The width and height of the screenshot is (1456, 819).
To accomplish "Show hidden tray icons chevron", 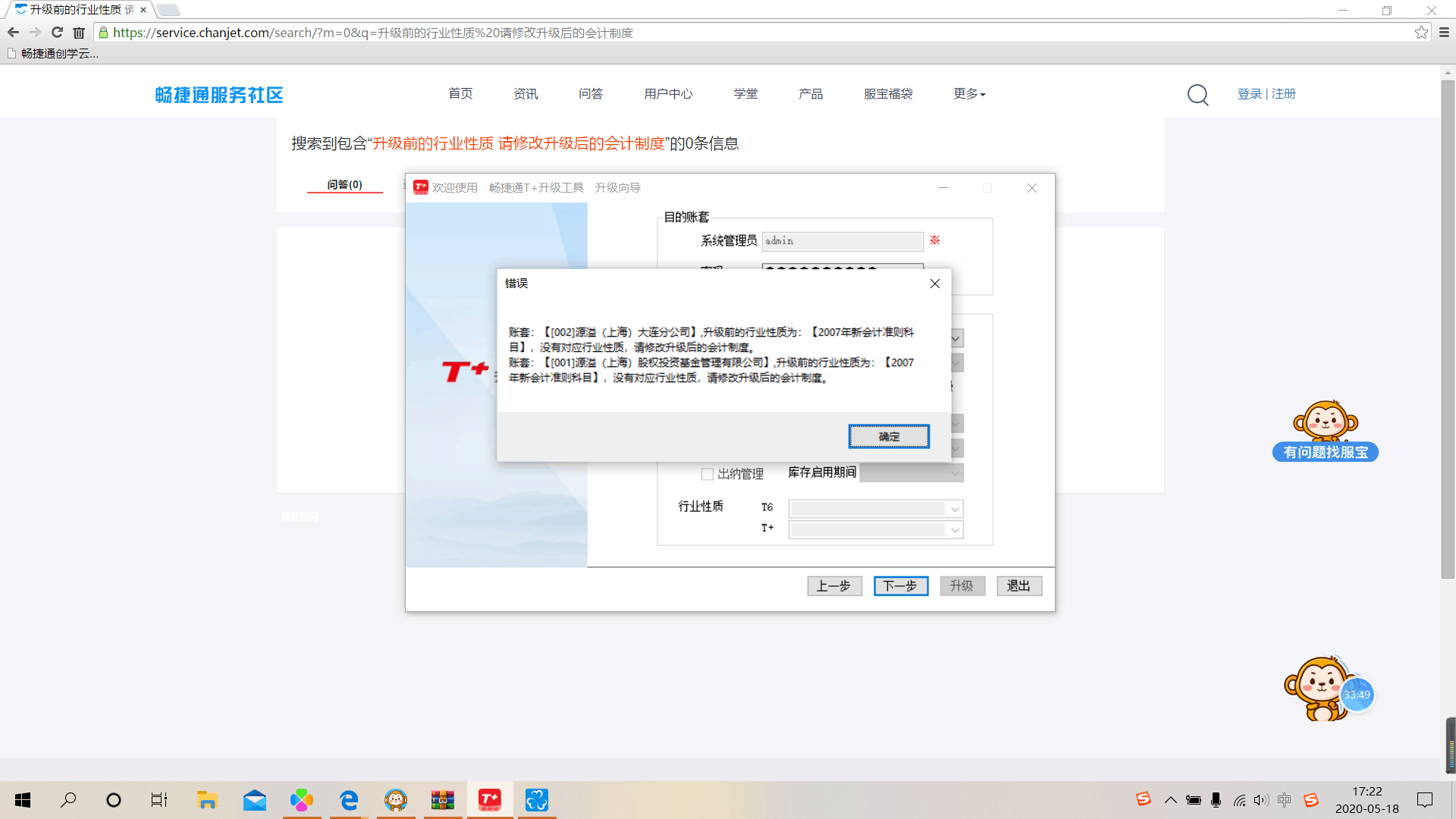I will point(1171,800).
